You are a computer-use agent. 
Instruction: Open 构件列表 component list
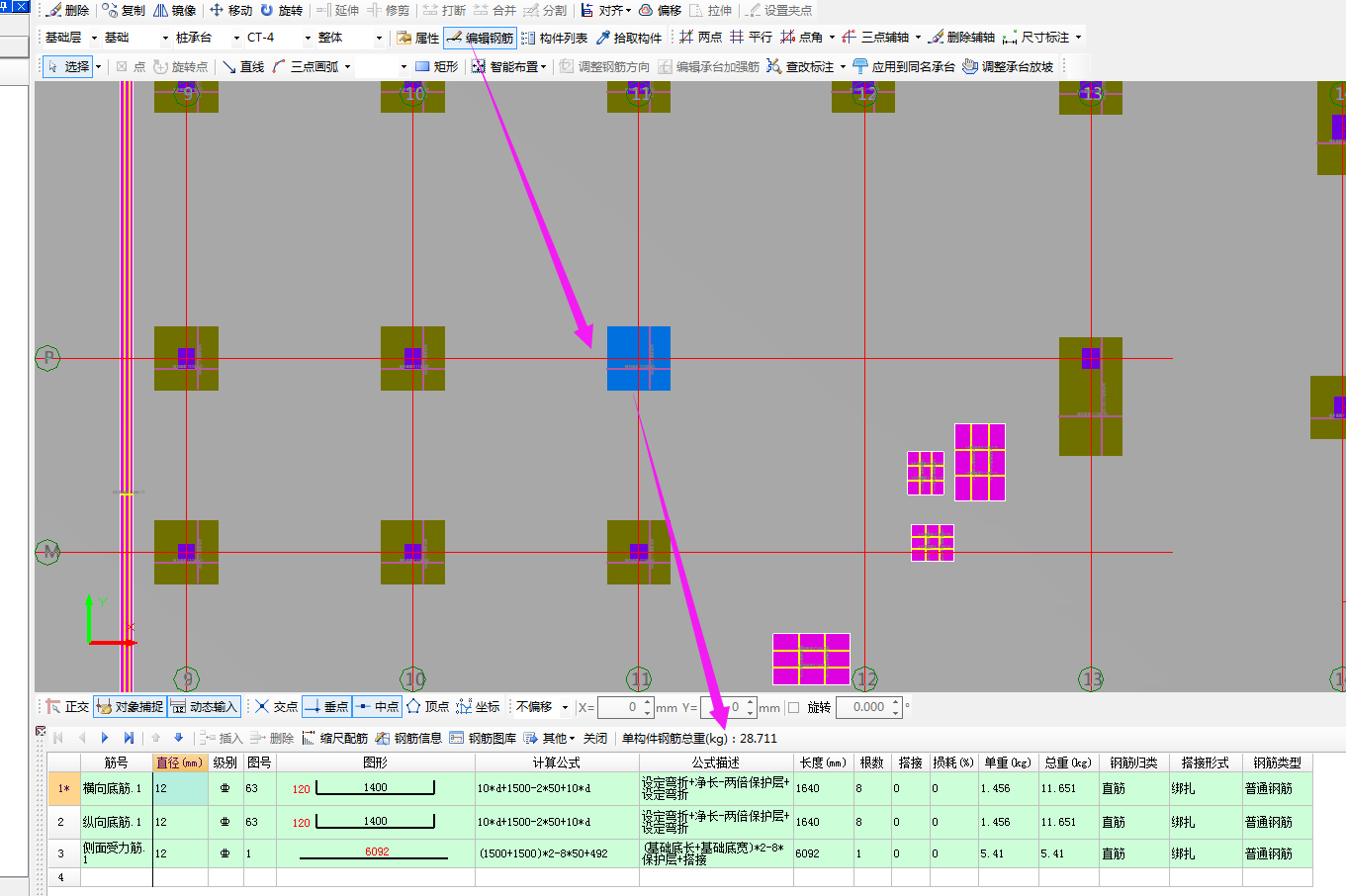pos(554,38)
